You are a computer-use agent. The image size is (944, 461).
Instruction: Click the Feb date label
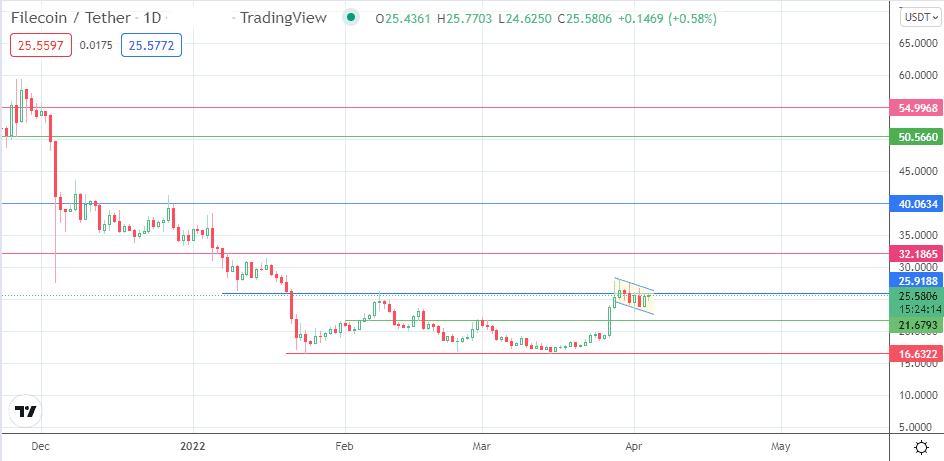pos(345,447)
